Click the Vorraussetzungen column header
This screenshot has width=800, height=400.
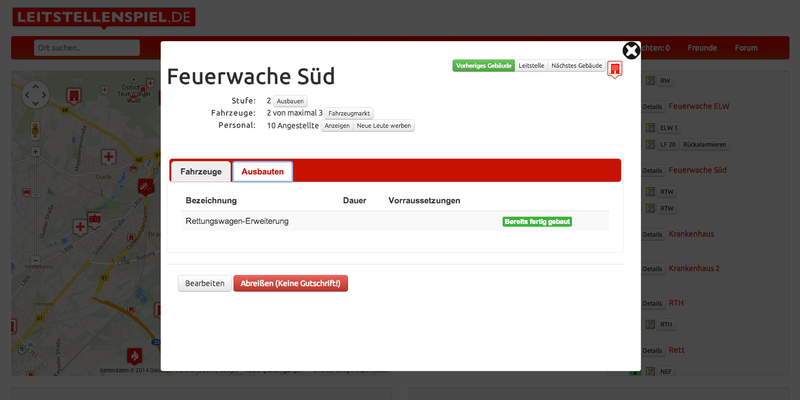pyautogui.click(x=424, y=201)
